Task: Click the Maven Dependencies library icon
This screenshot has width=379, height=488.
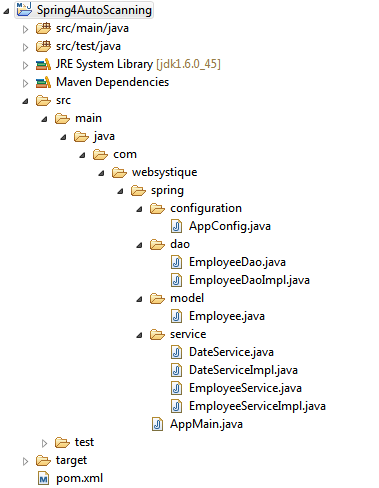Action: coord(43,82)
